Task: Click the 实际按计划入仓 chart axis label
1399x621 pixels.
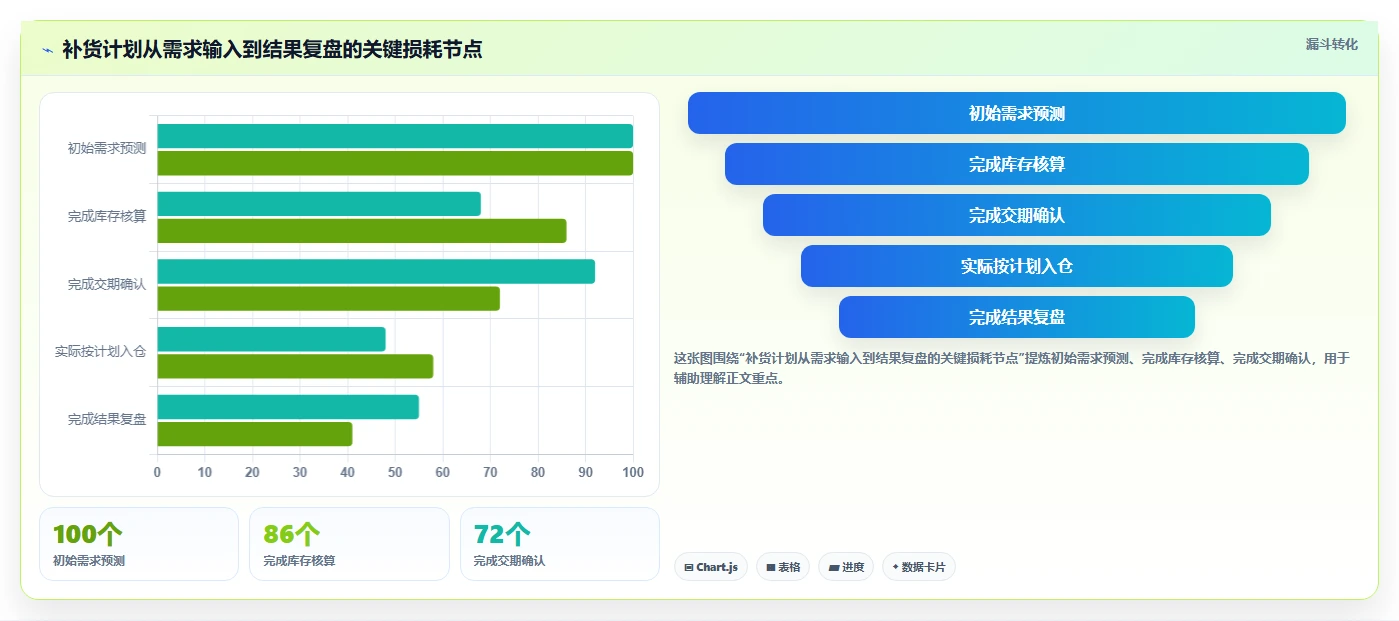Action: click(100, 352)
